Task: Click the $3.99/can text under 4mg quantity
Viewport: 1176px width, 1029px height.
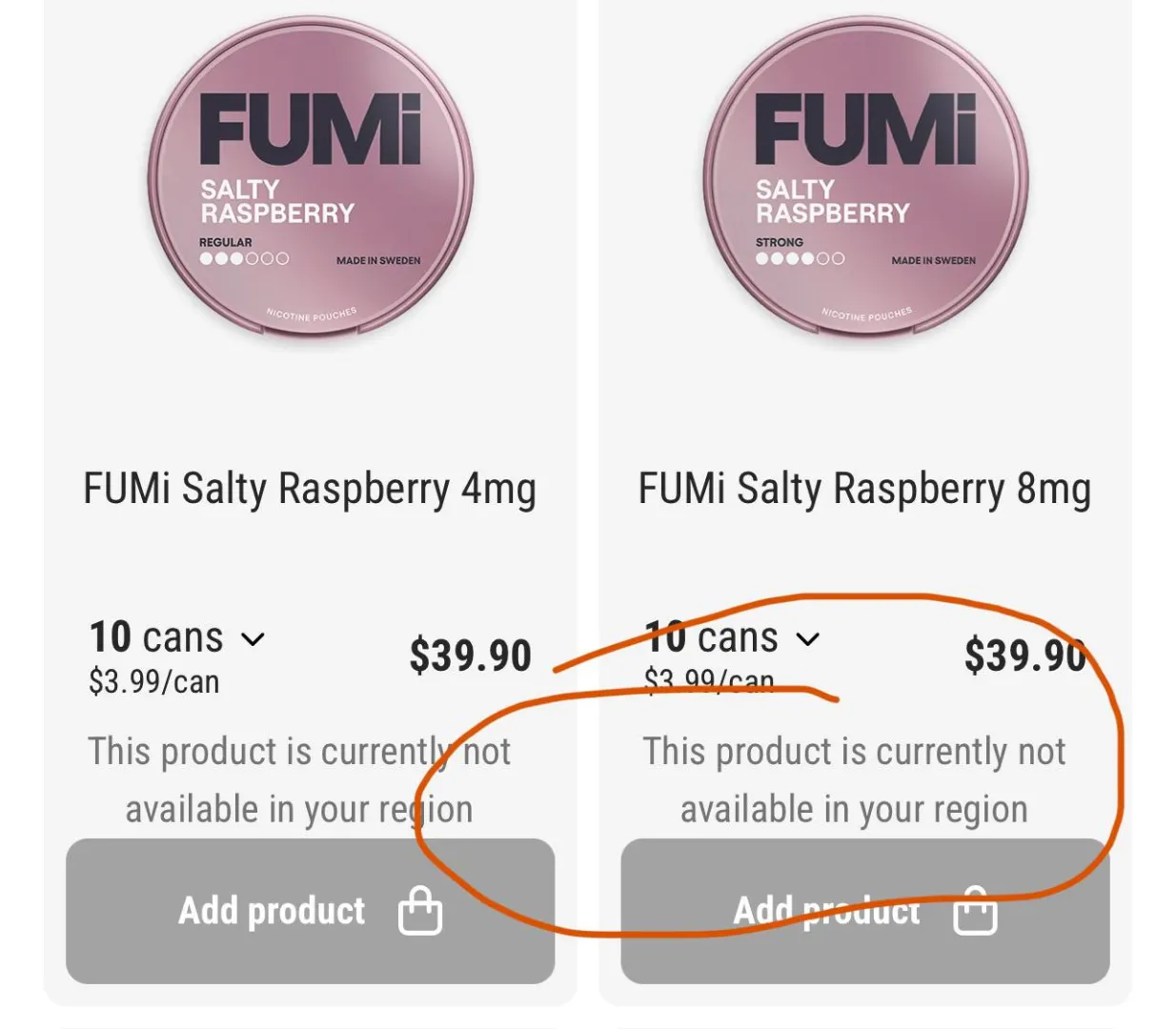Action: click(154, 682)
